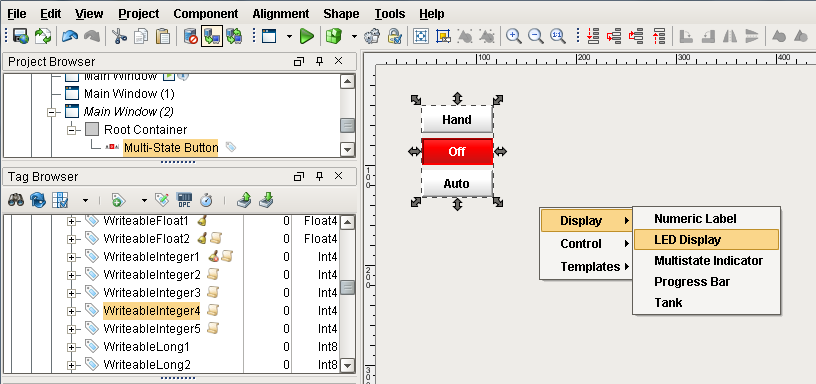The height and width of the screenshot is (384, 816).
Task: Open the Templates submenu
Action: [x=586, y=266]
